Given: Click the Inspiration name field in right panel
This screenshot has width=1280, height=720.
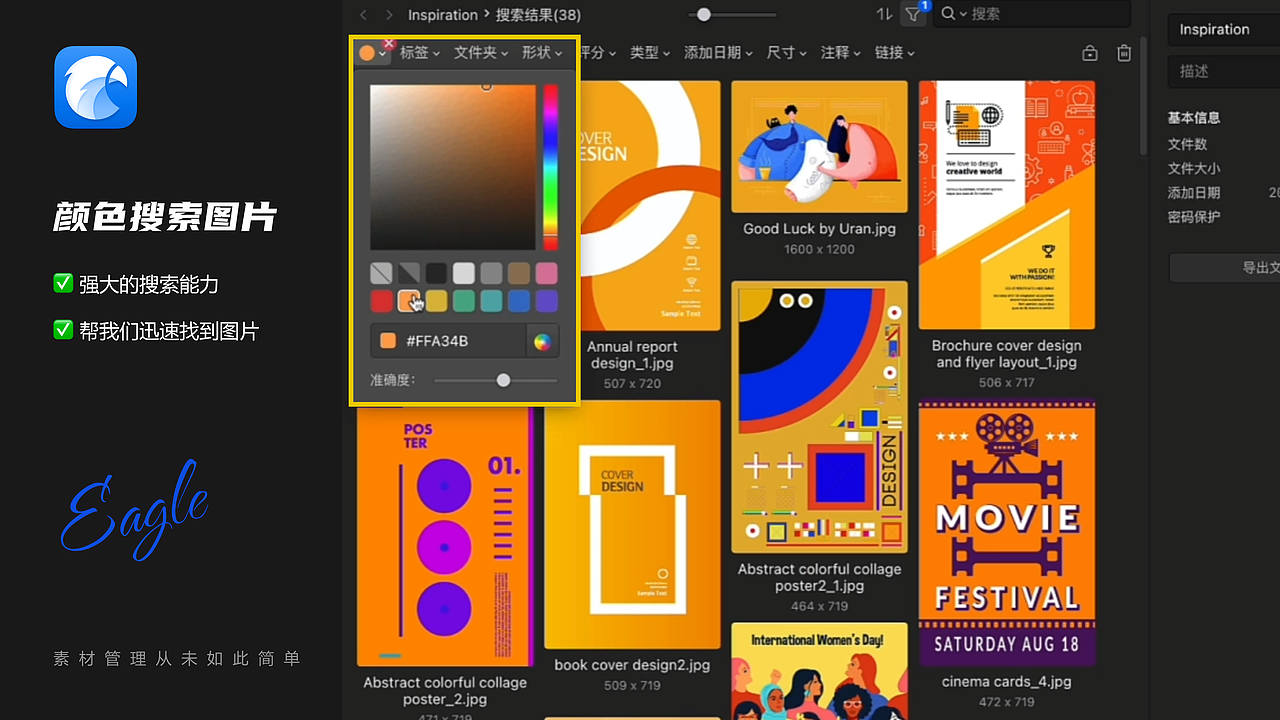Looking at the screenshot, I should click(x=1224, y=30).
